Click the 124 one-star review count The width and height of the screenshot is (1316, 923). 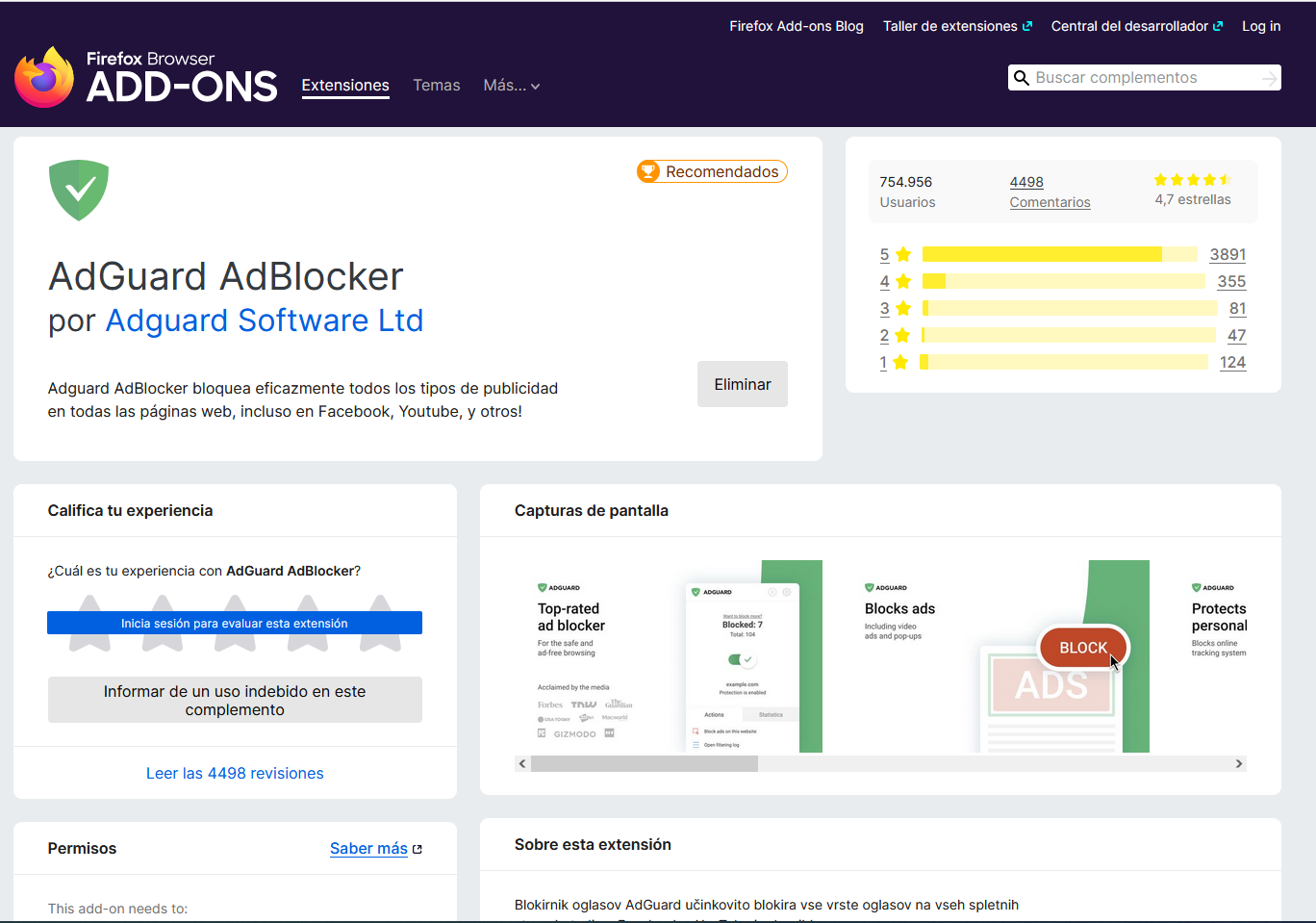[x=1232, y=362]
